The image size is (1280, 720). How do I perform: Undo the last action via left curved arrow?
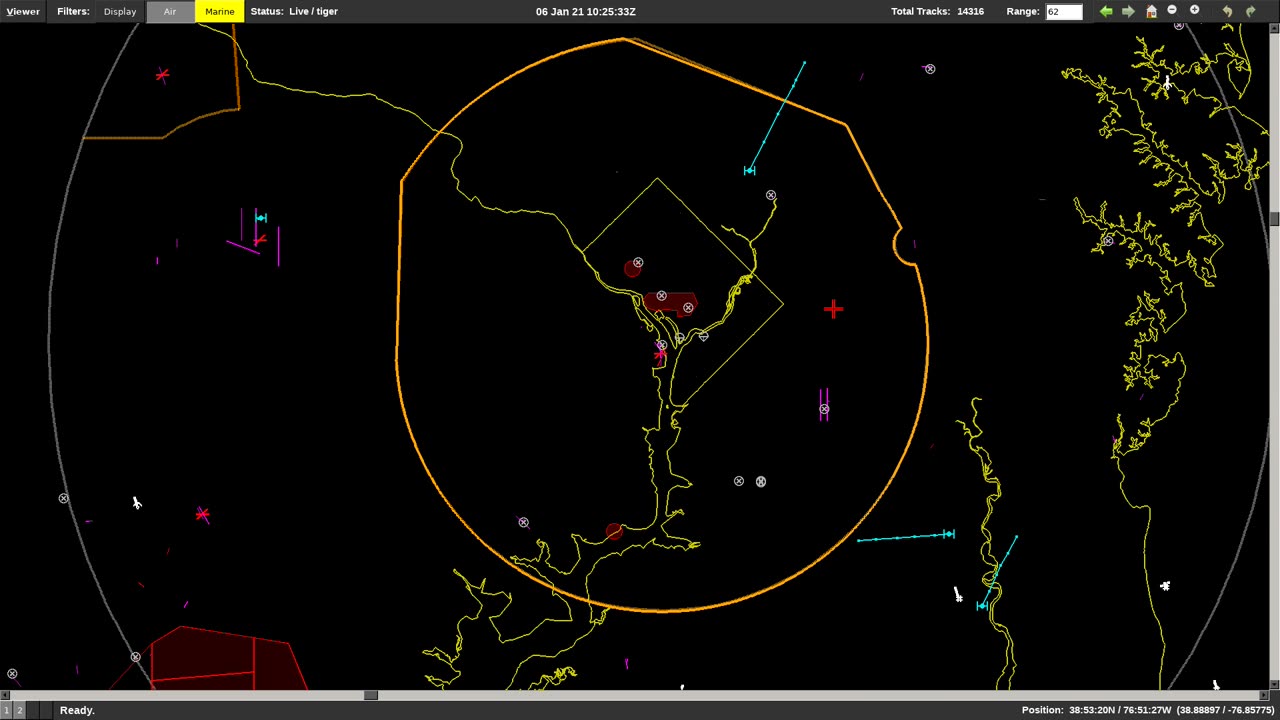point(1227,11)
